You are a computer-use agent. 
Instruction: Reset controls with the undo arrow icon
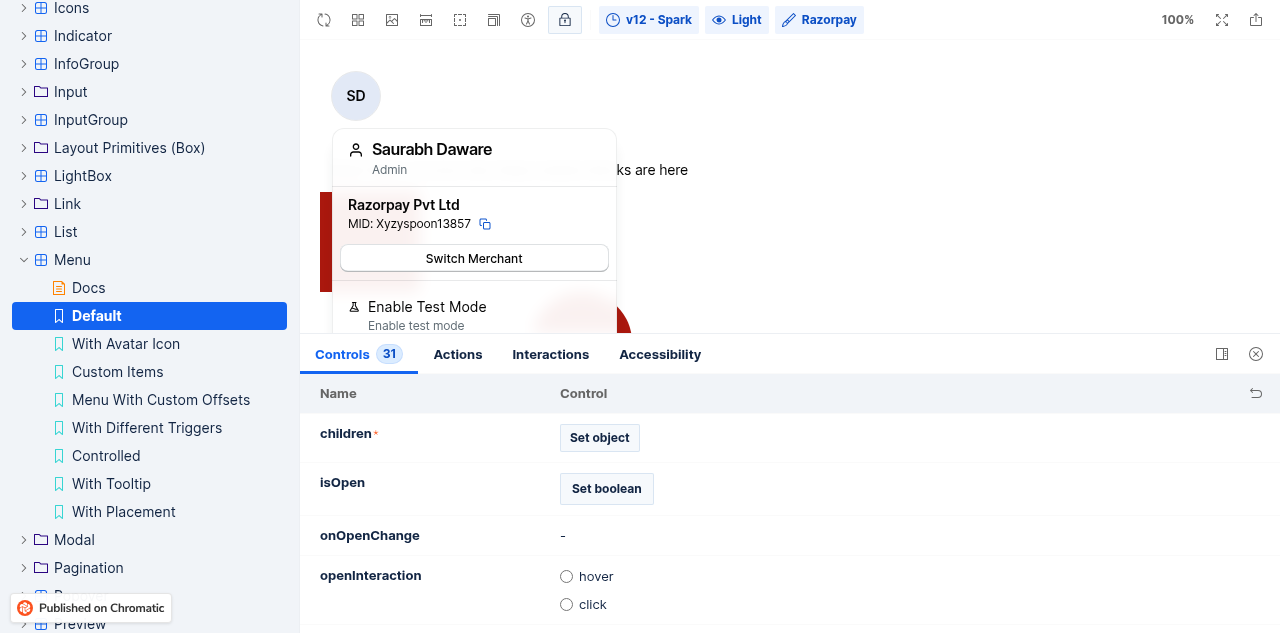[1256, 394]
